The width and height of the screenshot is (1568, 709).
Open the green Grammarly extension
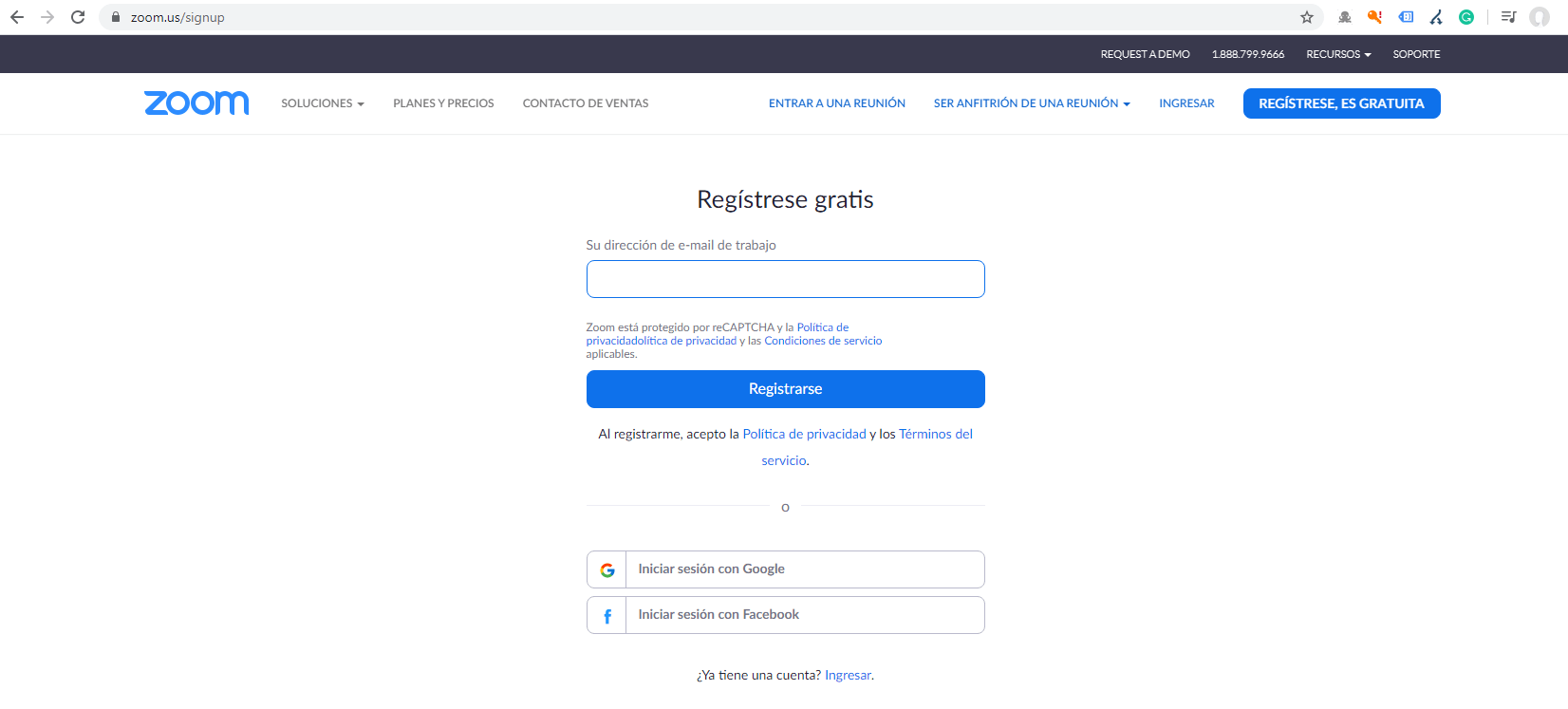coord(1466,17)
